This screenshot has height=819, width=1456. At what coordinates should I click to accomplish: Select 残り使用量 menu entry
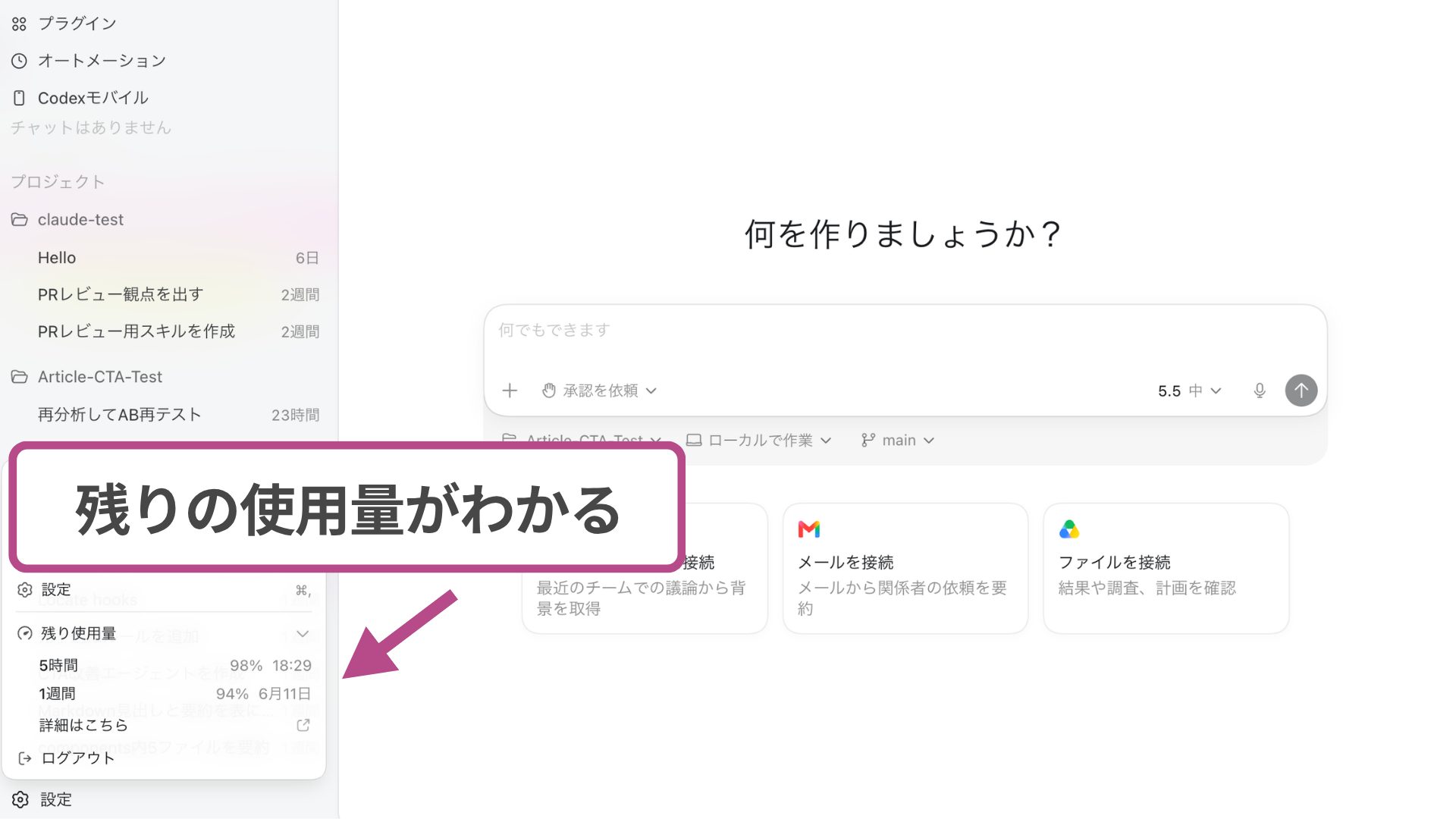click(x=164, y=633)
